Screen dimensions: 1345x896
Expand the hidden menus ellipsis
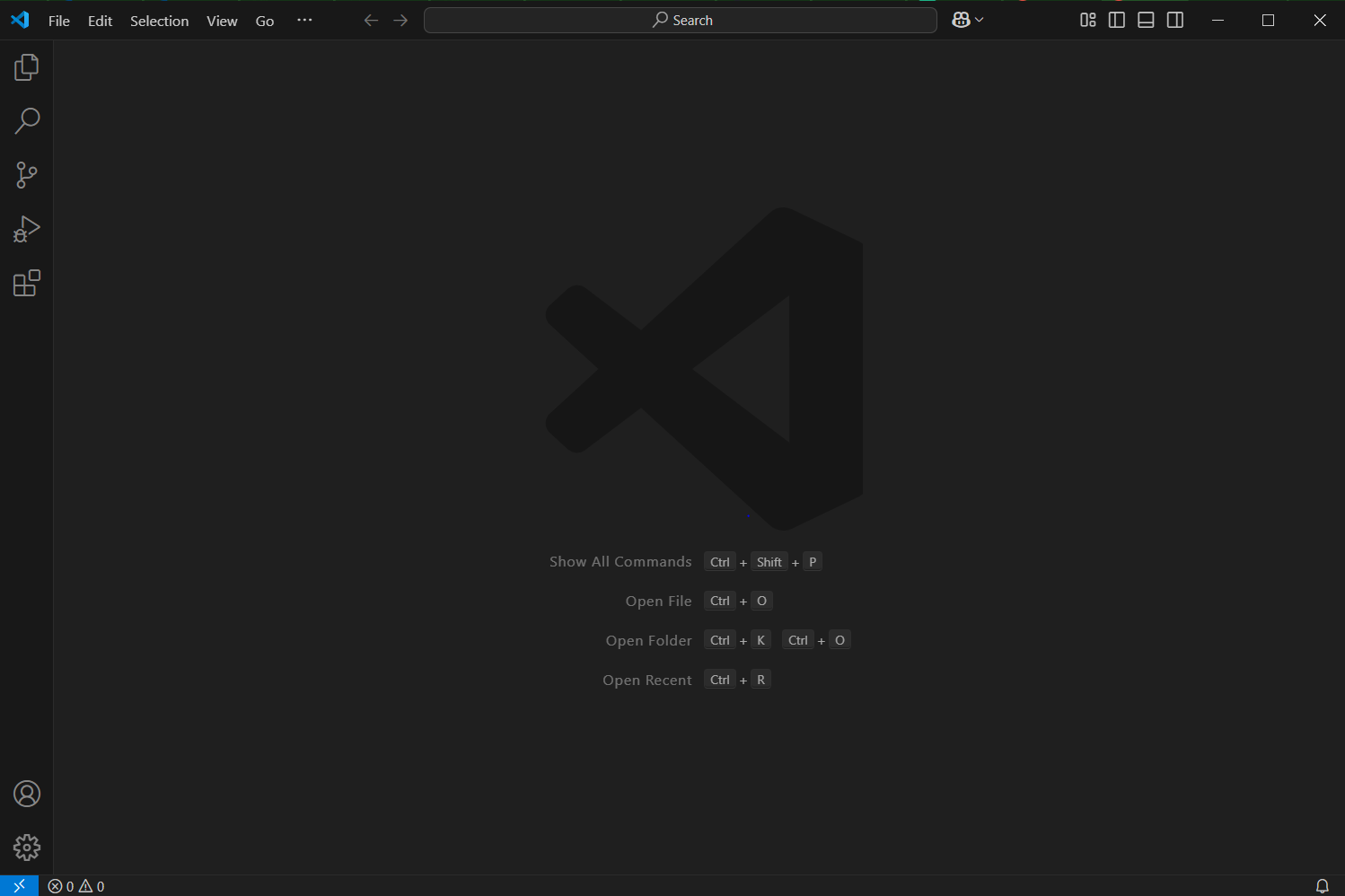[x=304, y=20]
